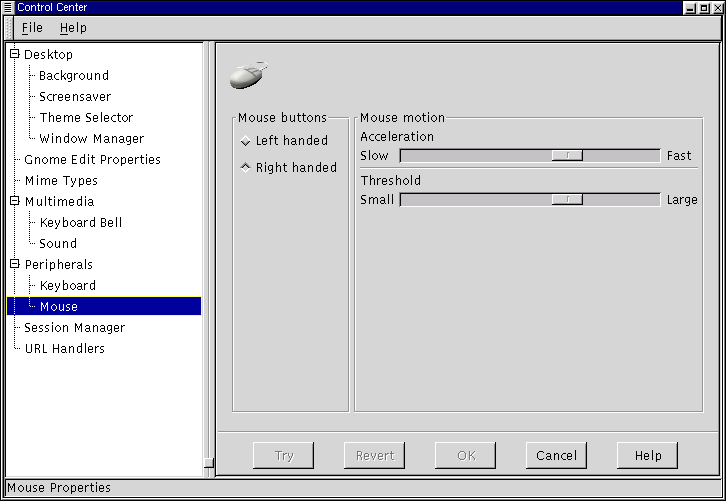Click the mouse icon in the properties panel

click(x=248, y=75)
